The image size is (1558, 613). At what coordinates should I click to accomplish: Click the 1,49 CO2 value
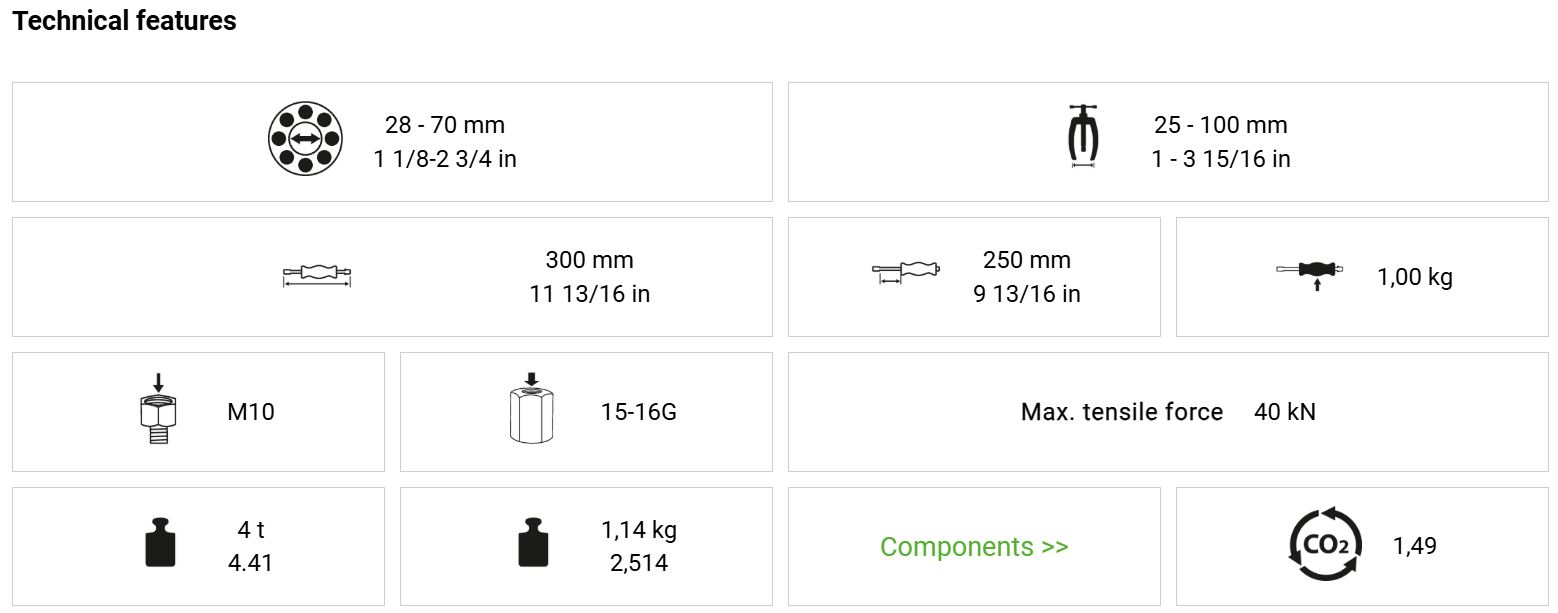click(x=1414, y=546)
